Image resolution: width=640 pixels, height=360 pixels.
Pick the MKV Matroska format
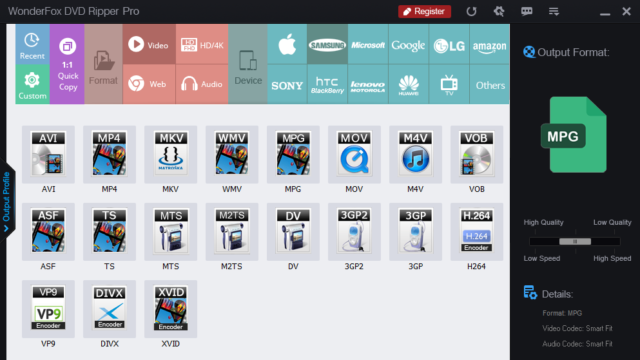click(x=171, y=154)
